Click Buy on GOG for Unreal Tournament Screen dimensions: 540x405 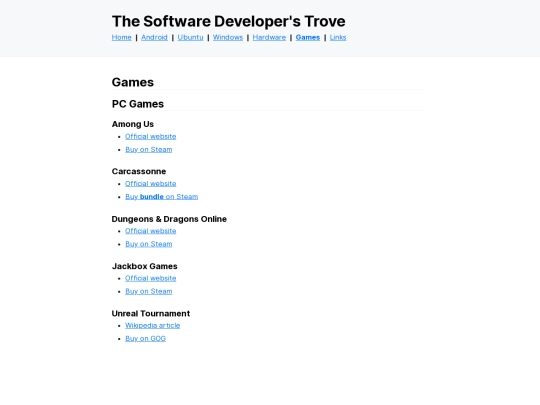pos(145,338)
